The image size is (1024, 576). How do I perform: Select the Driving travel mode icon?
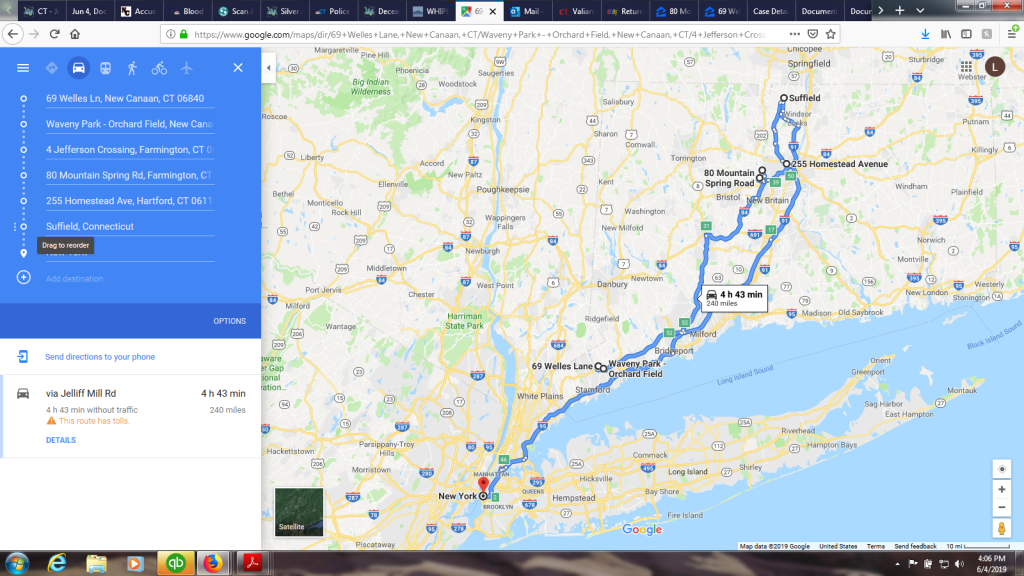pyautogui.click(x=78, y=68)
